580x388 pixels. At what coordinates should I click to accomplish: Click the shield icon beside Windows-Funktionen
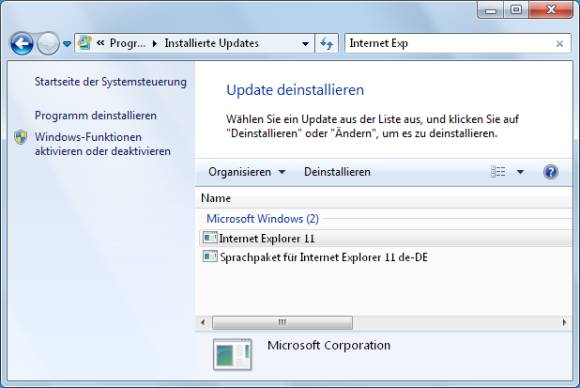point(21,137)
